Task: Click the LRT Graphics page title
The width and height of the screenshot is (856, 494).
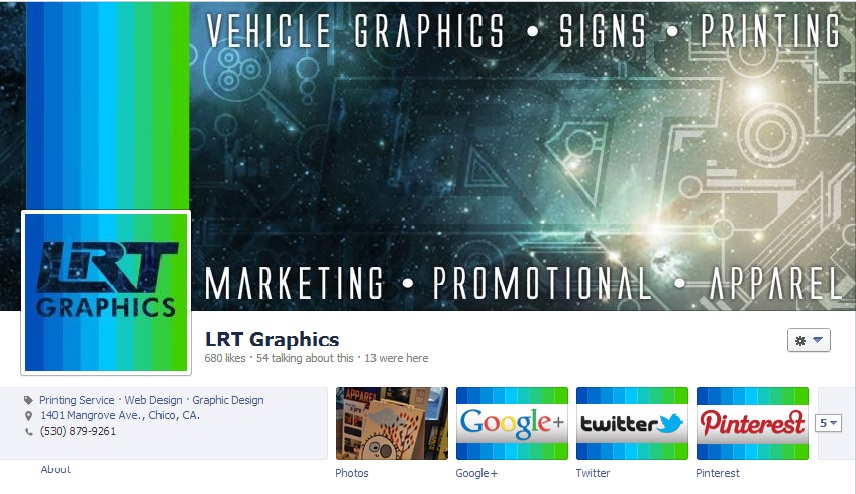Action: coord(272,340)
